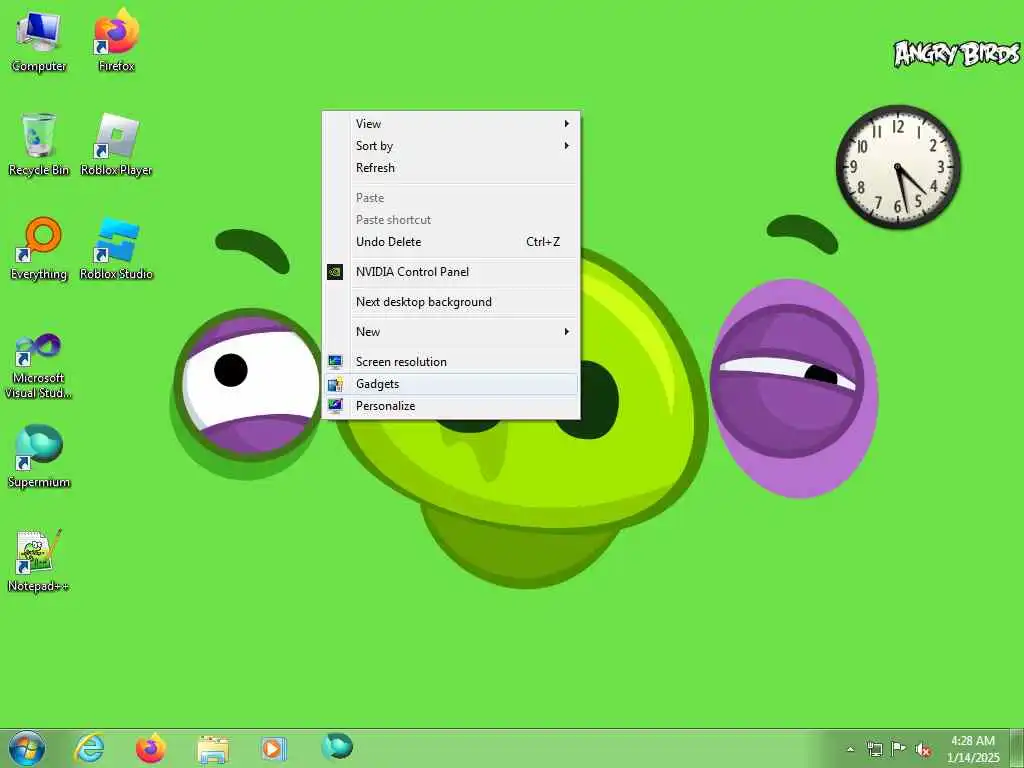Select the Everything search shortcut
The image size is (1024, 768).
pyautogui.click(x=39, y=249)
